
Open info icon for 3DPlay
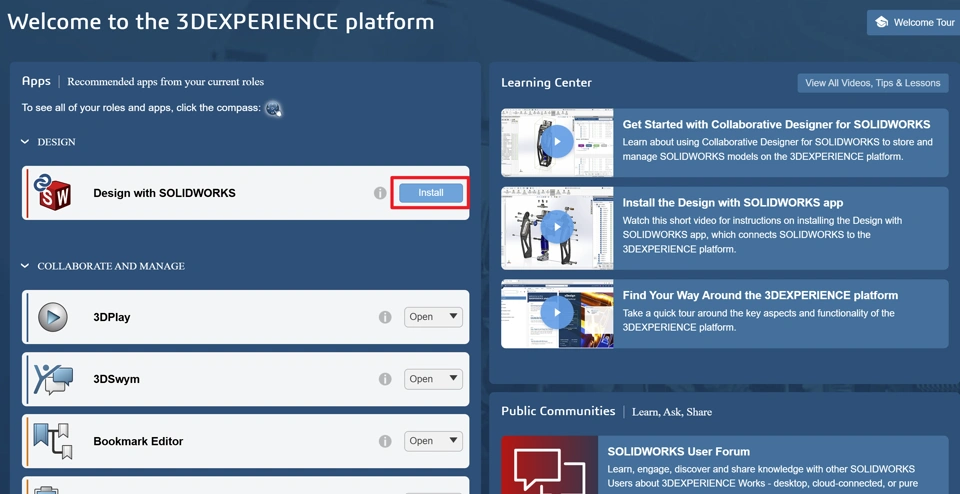385,317
